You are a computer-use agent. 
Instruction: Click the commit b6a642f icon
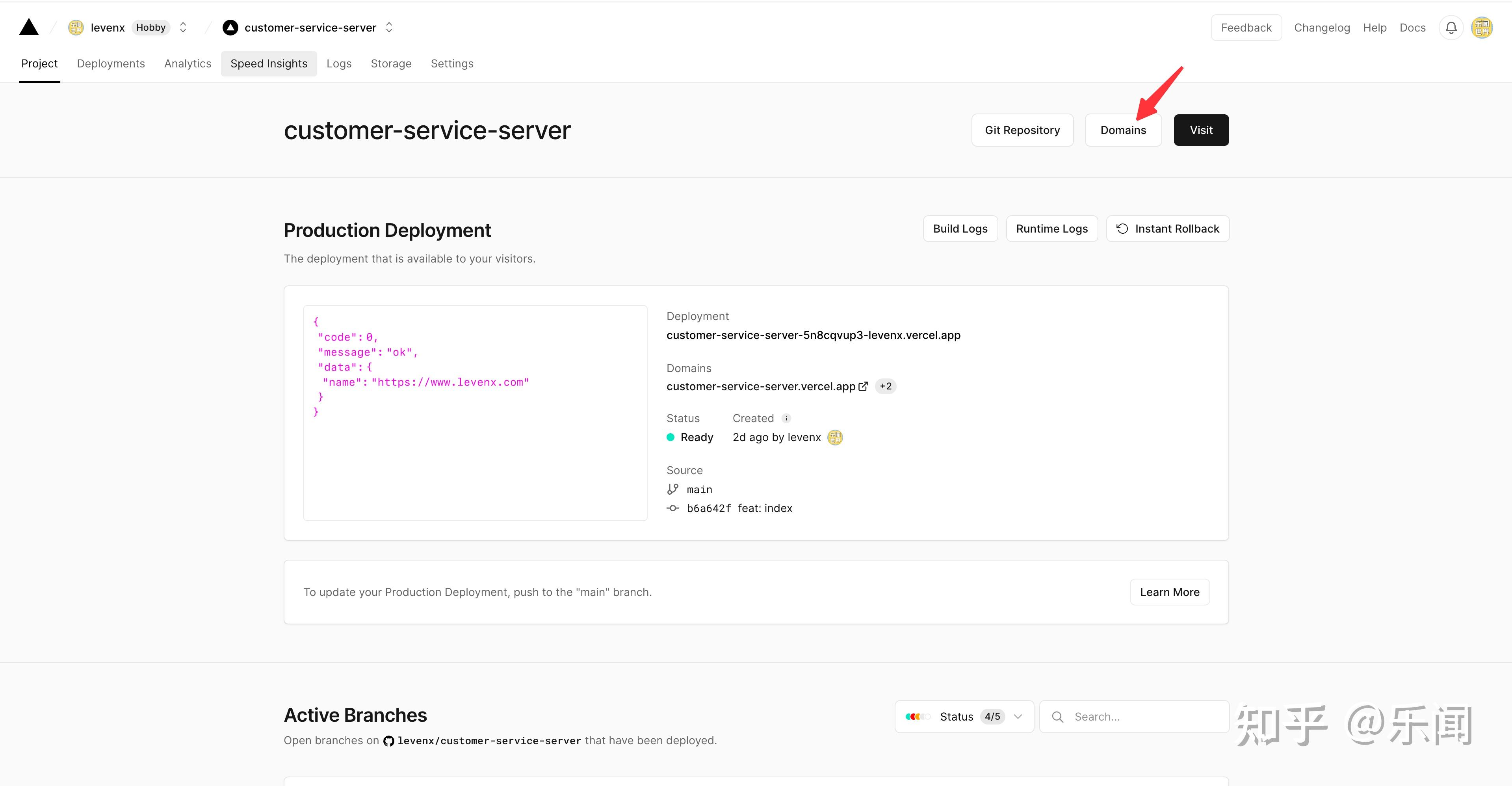tap(672, 509)
